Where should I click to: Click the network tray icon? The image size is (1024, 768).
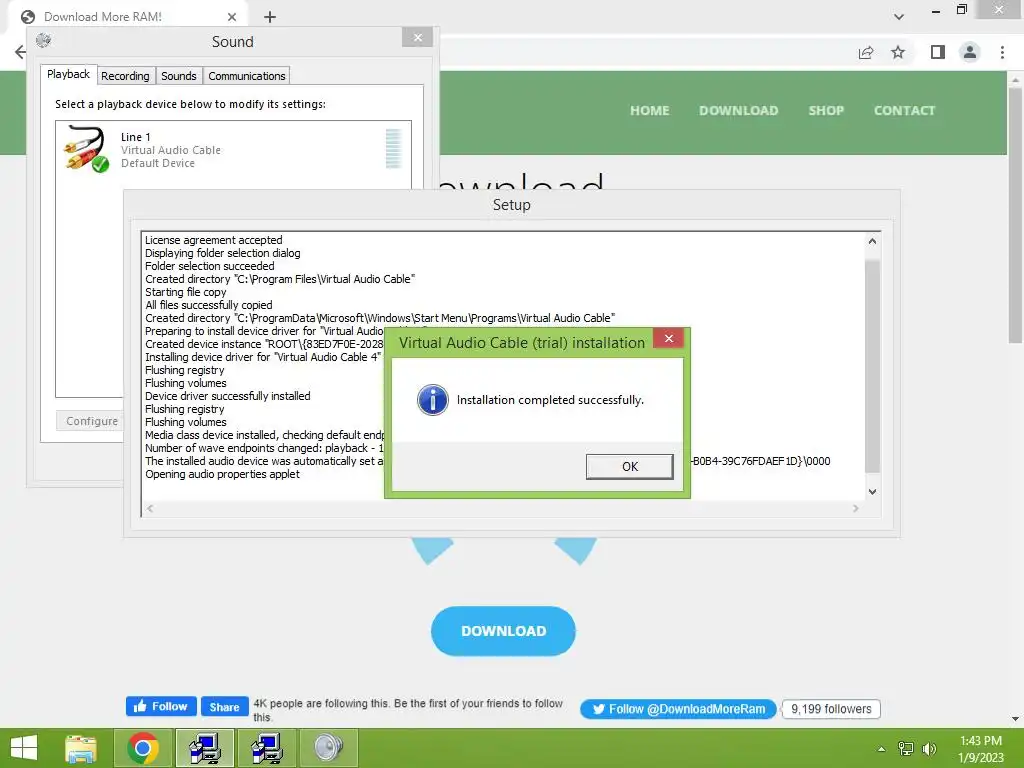(906, 749)
